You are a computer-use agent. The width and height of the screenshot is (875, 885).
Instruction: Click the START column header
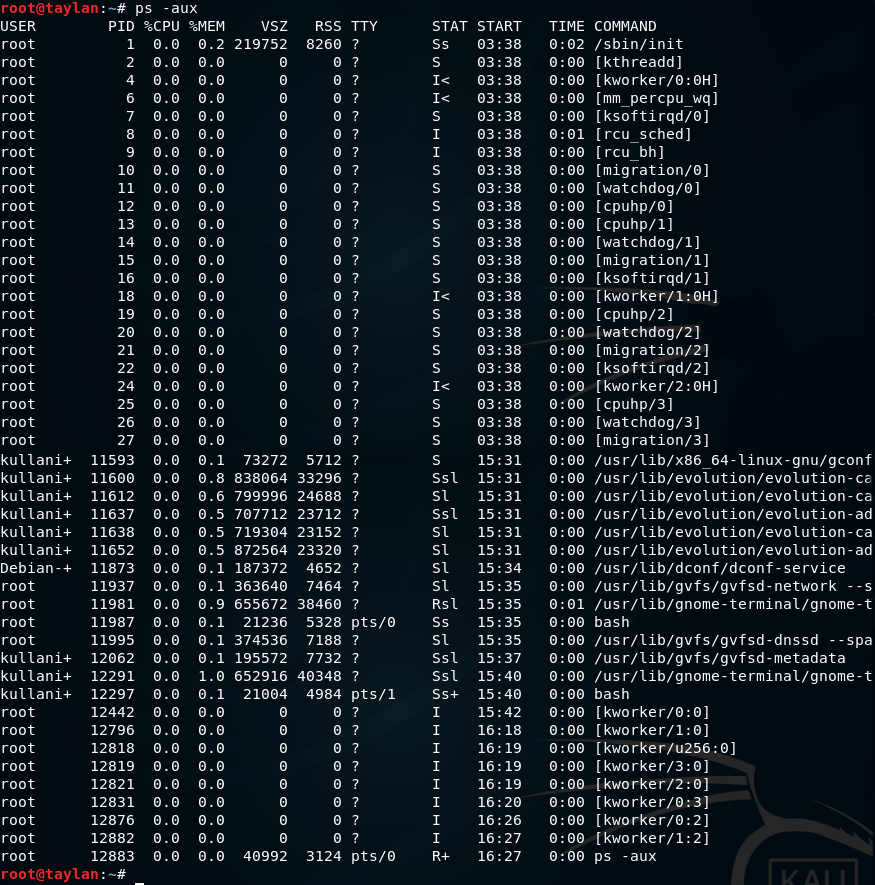pyautogui.click(x=499, y=27)
